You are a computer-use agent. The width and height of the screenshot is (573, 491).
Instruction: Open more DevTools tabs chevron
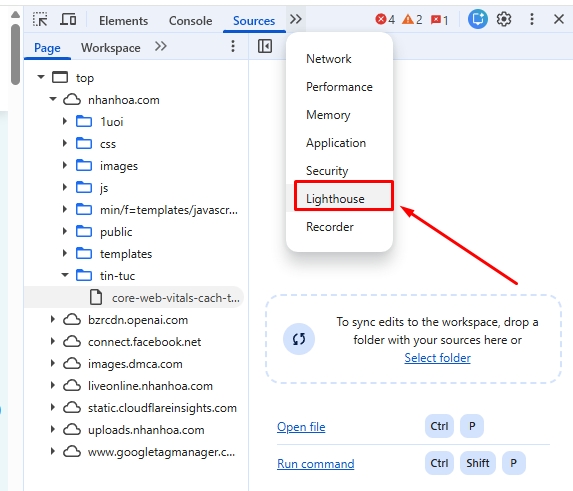(296, 19)
